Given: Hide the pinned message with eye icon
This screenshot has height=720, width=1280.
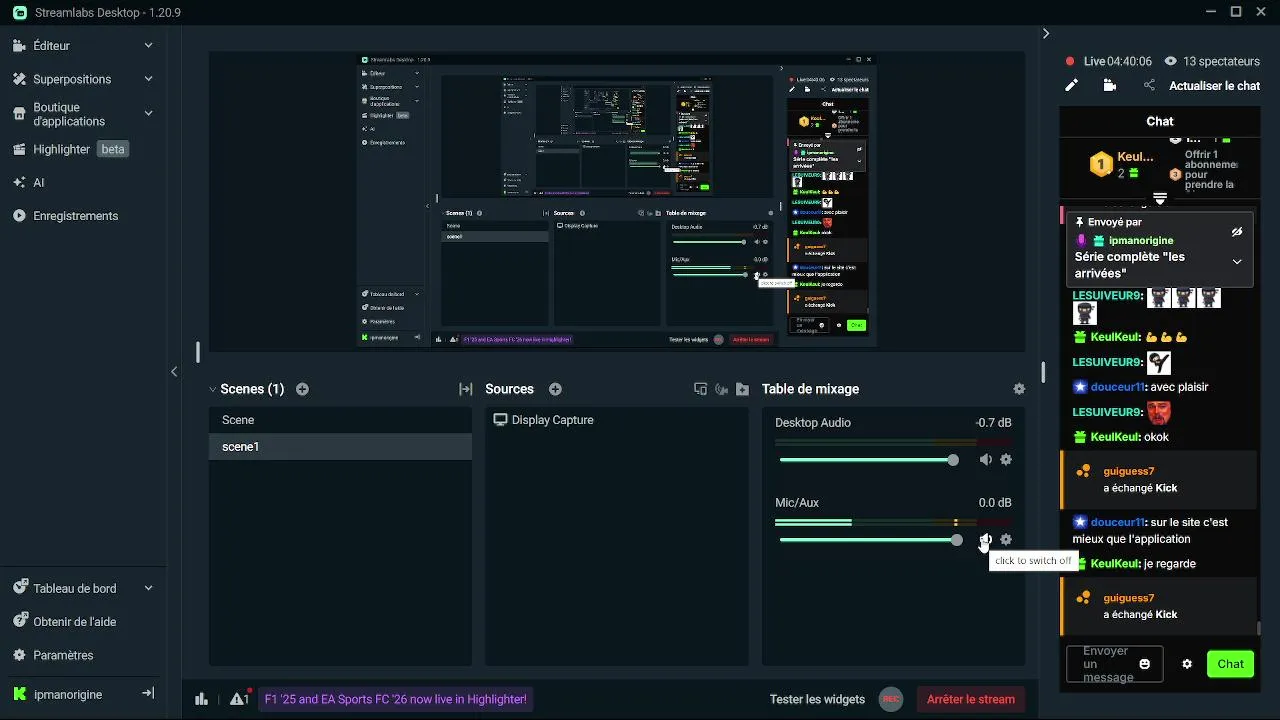Looking at the screenshot, I should (x=1237, y=231).
